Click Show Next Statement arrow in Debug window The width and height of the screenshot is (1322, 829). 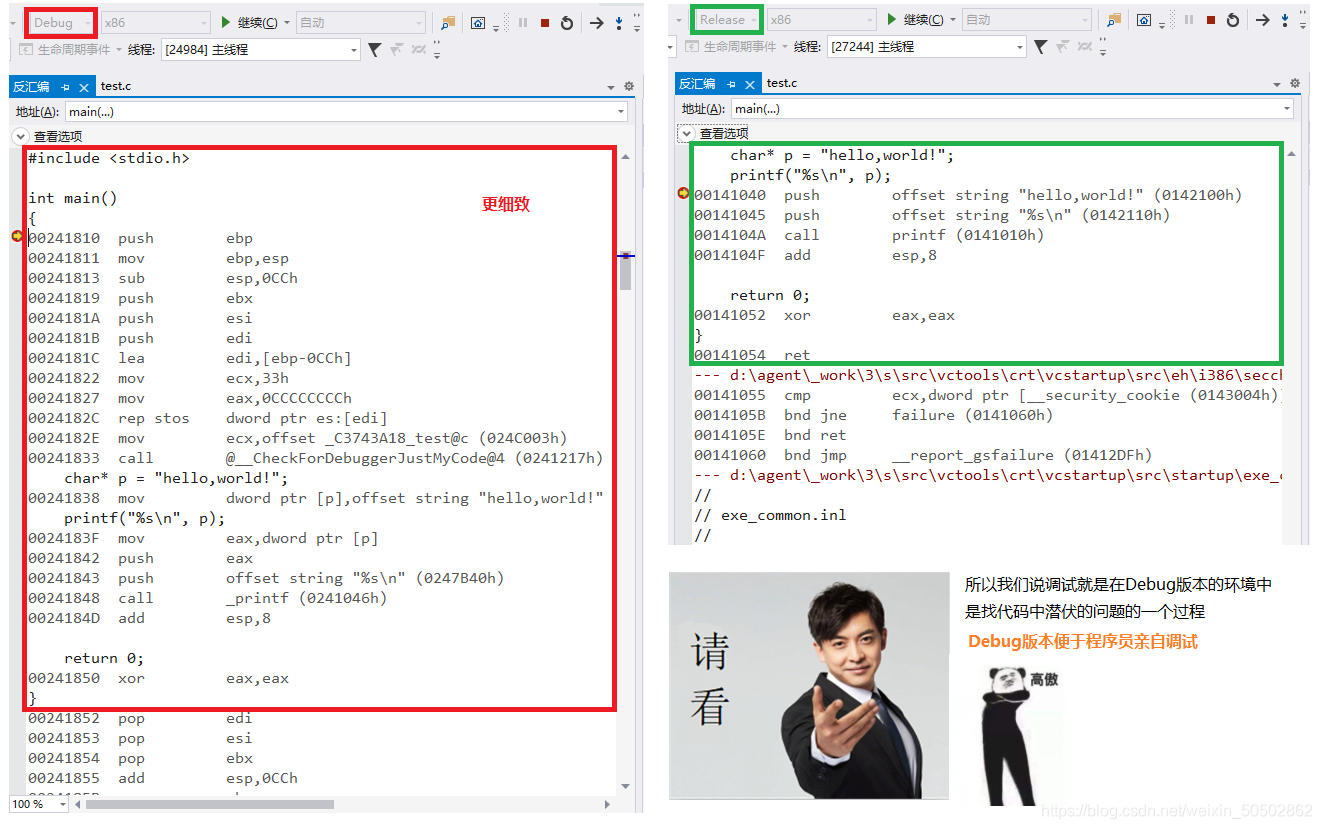[596, 23]
